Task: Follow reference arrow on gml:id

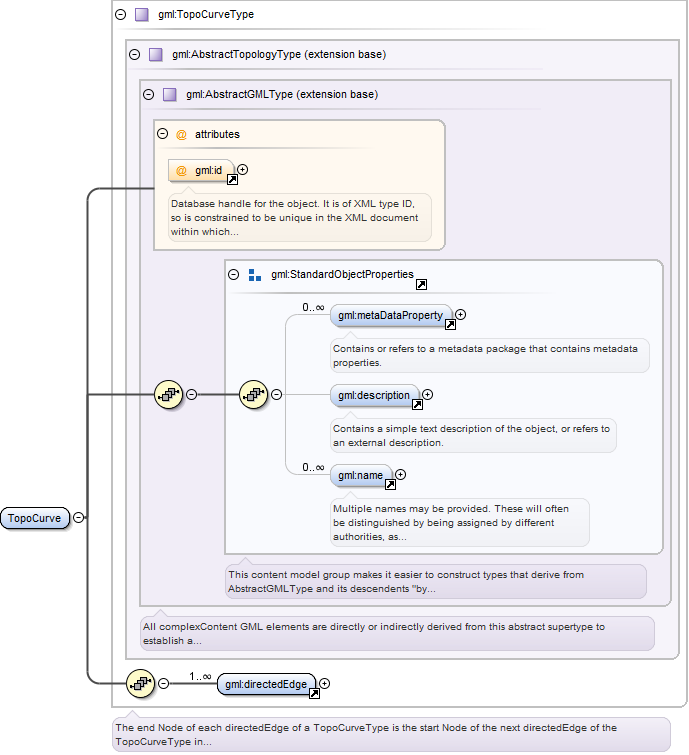Action: coord(233,180)
